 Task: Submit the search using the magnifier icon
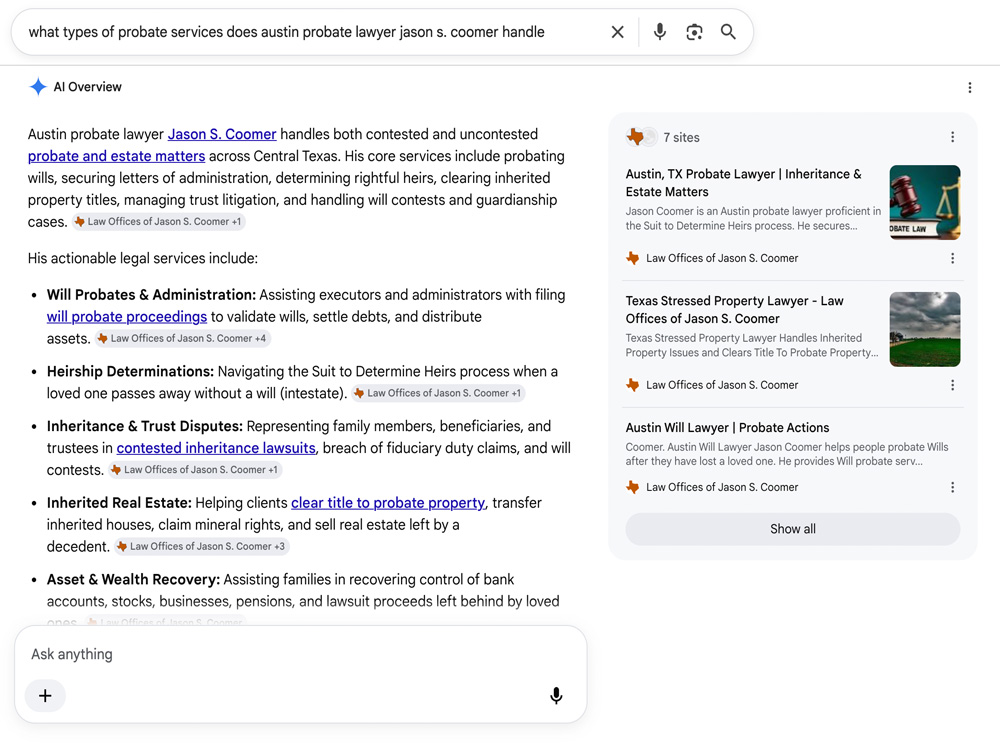[x=728, y=32]
